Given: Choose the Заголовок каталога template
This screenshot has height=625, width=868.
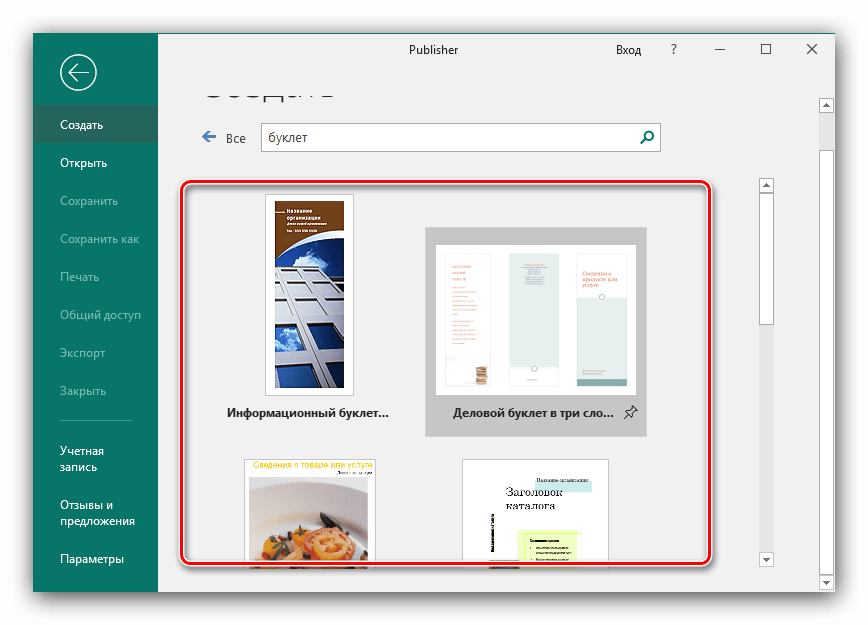Looking at the screenshot, I should [x=535, y=510].
